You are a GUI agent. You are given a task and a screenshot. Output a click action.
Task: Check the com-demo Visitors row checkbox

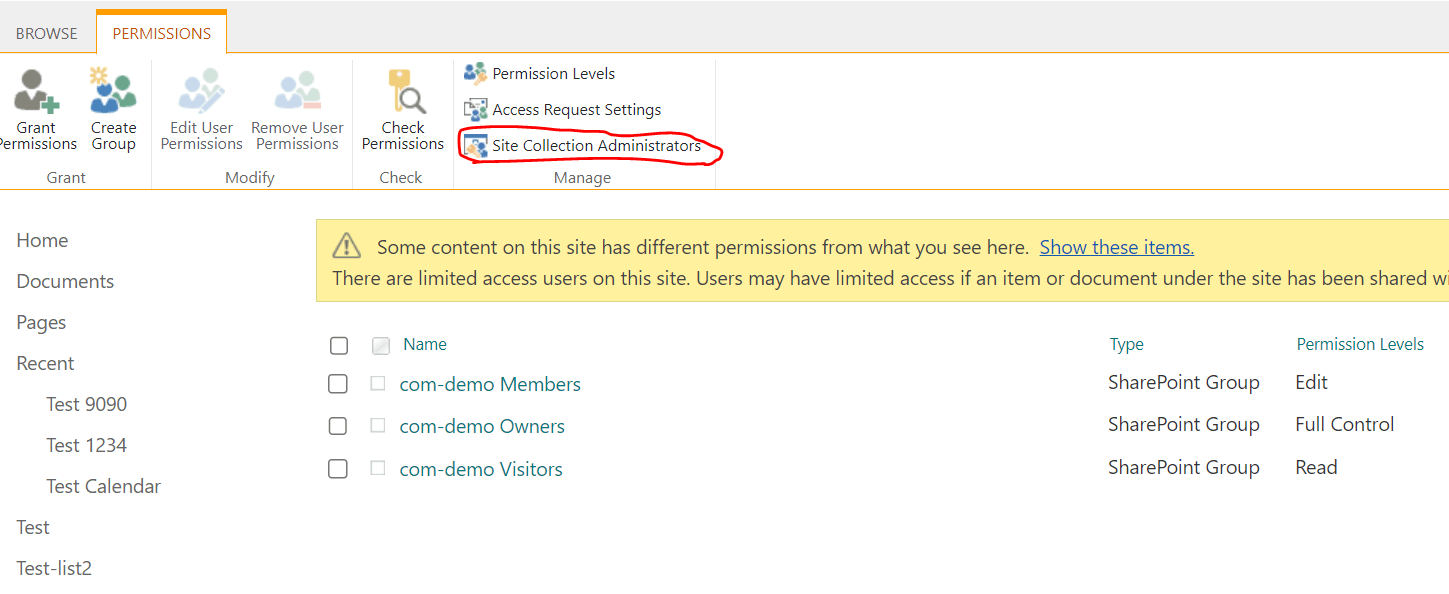coord(338,469)
